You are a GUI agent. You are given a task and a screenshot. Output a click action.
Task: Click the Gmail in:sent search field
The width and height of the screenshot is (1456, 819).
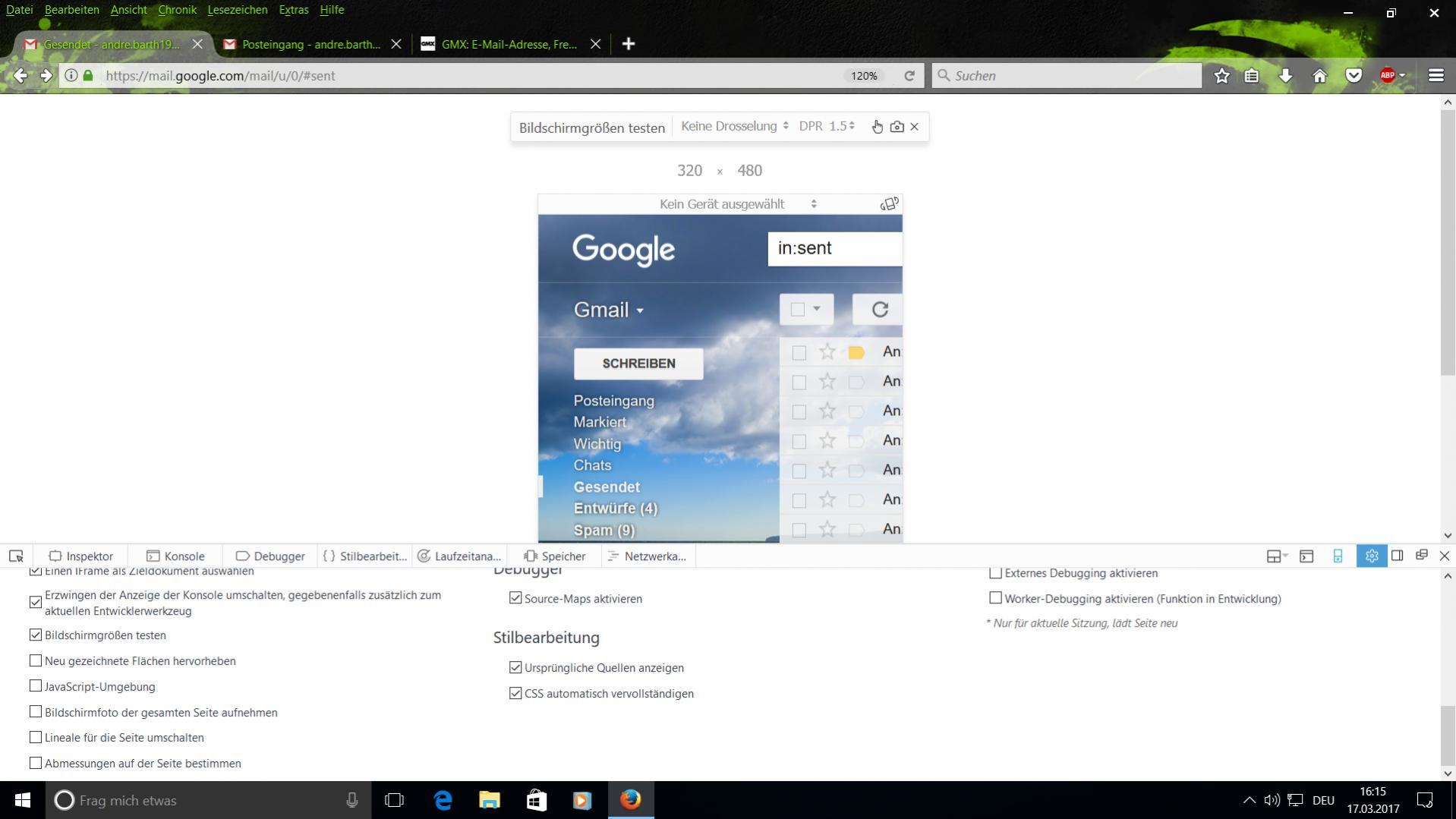click(835, 248)
